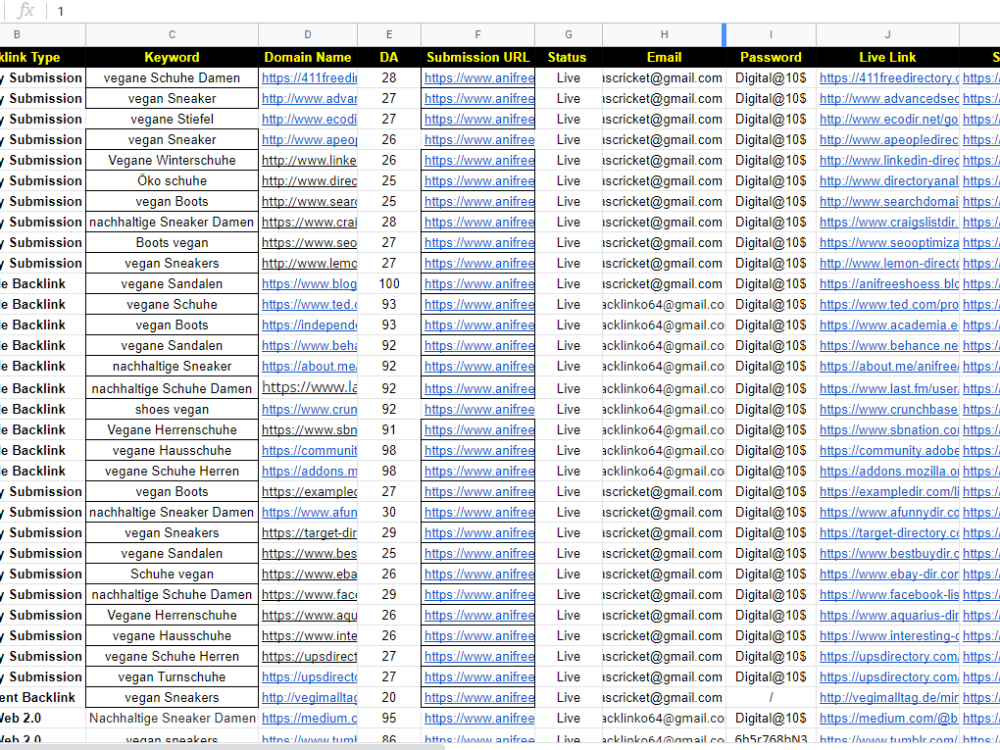
Task: Open the https://www.ted. domain link
Action: [309, 304]
